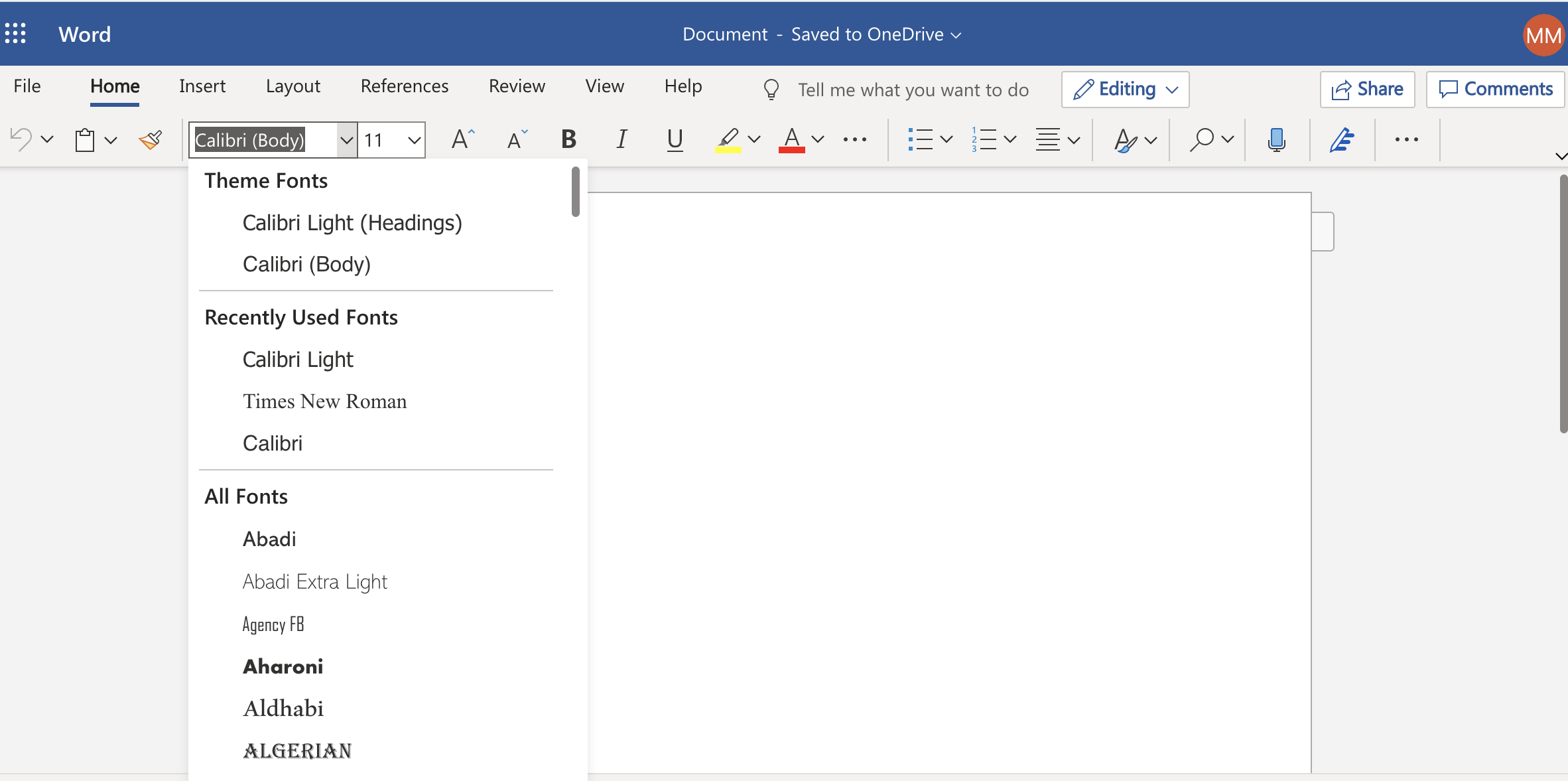The image size is (1568, 781).
Task: Click the Grow Font icon
Action: point(462,139)
